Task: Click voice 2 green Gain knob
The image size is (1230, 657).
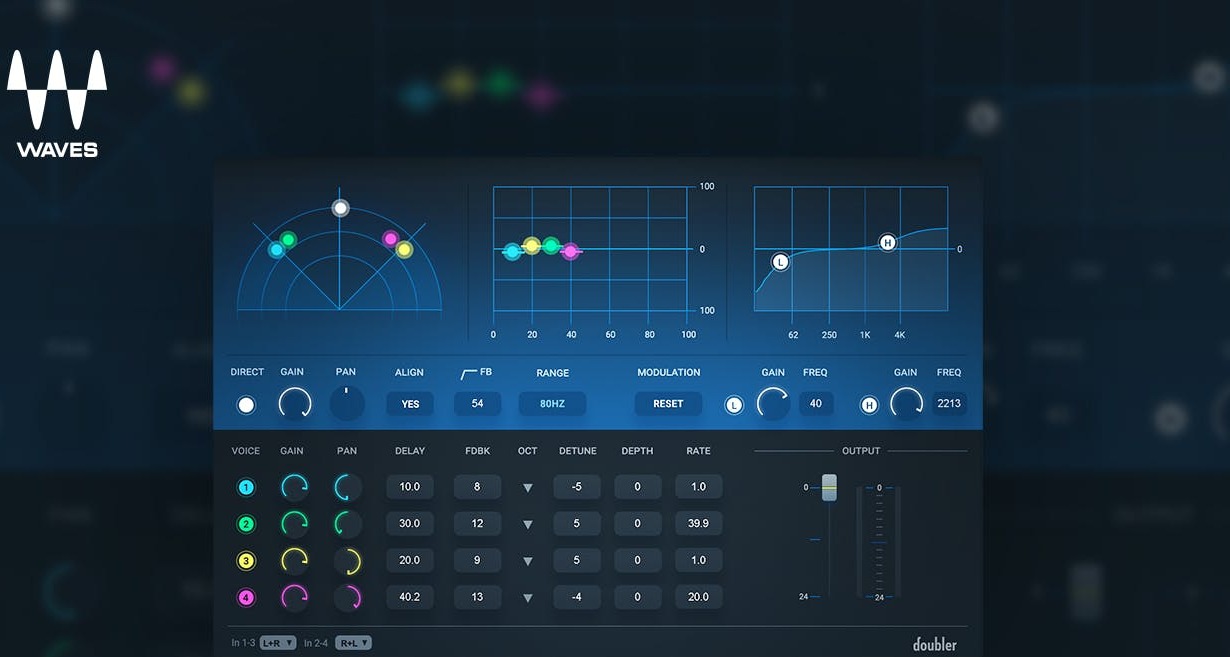Action: coord(294,524)
